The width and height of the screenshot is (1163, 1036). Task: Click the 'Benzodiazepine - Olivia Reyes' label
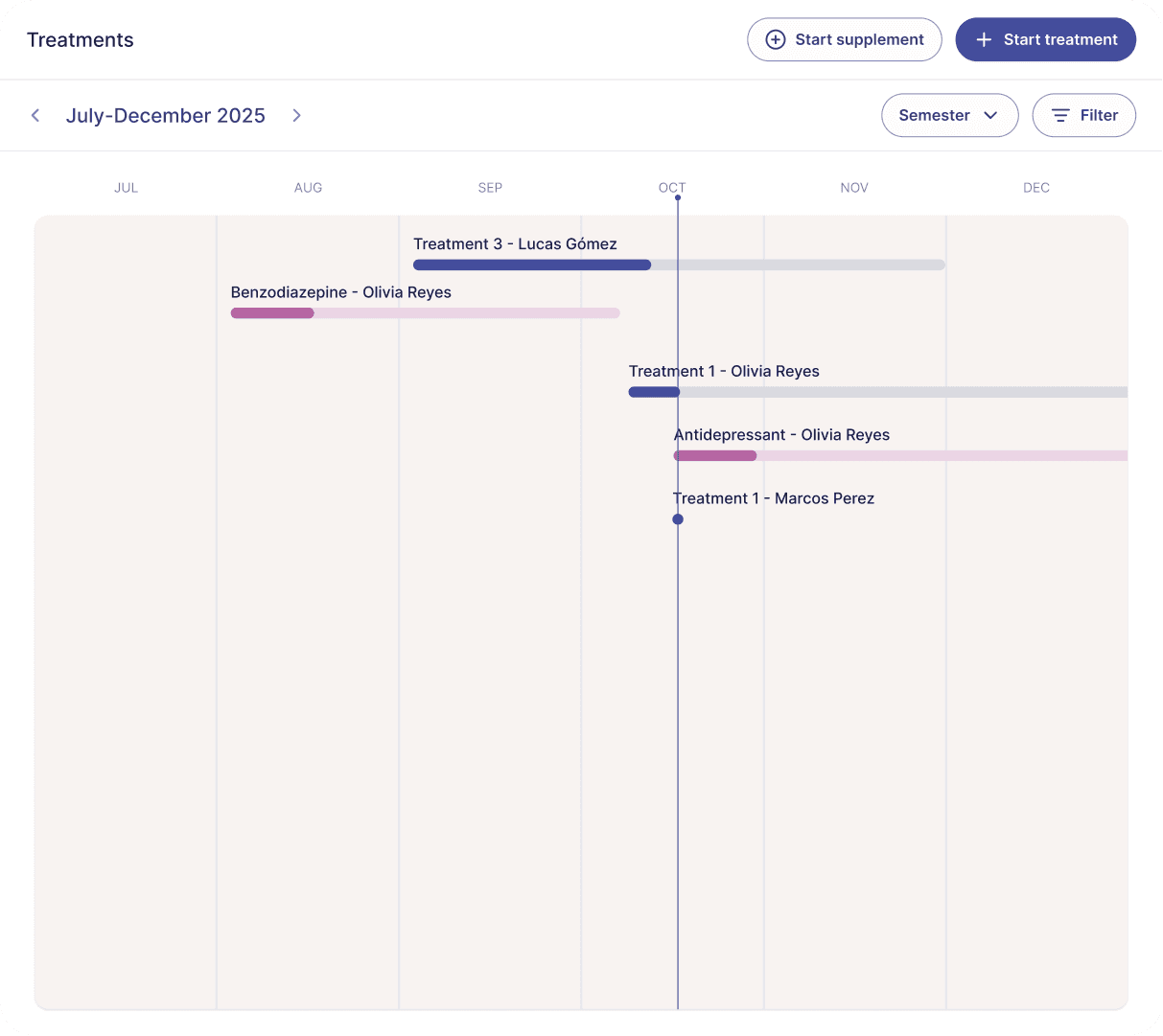(x=341, y=292)
